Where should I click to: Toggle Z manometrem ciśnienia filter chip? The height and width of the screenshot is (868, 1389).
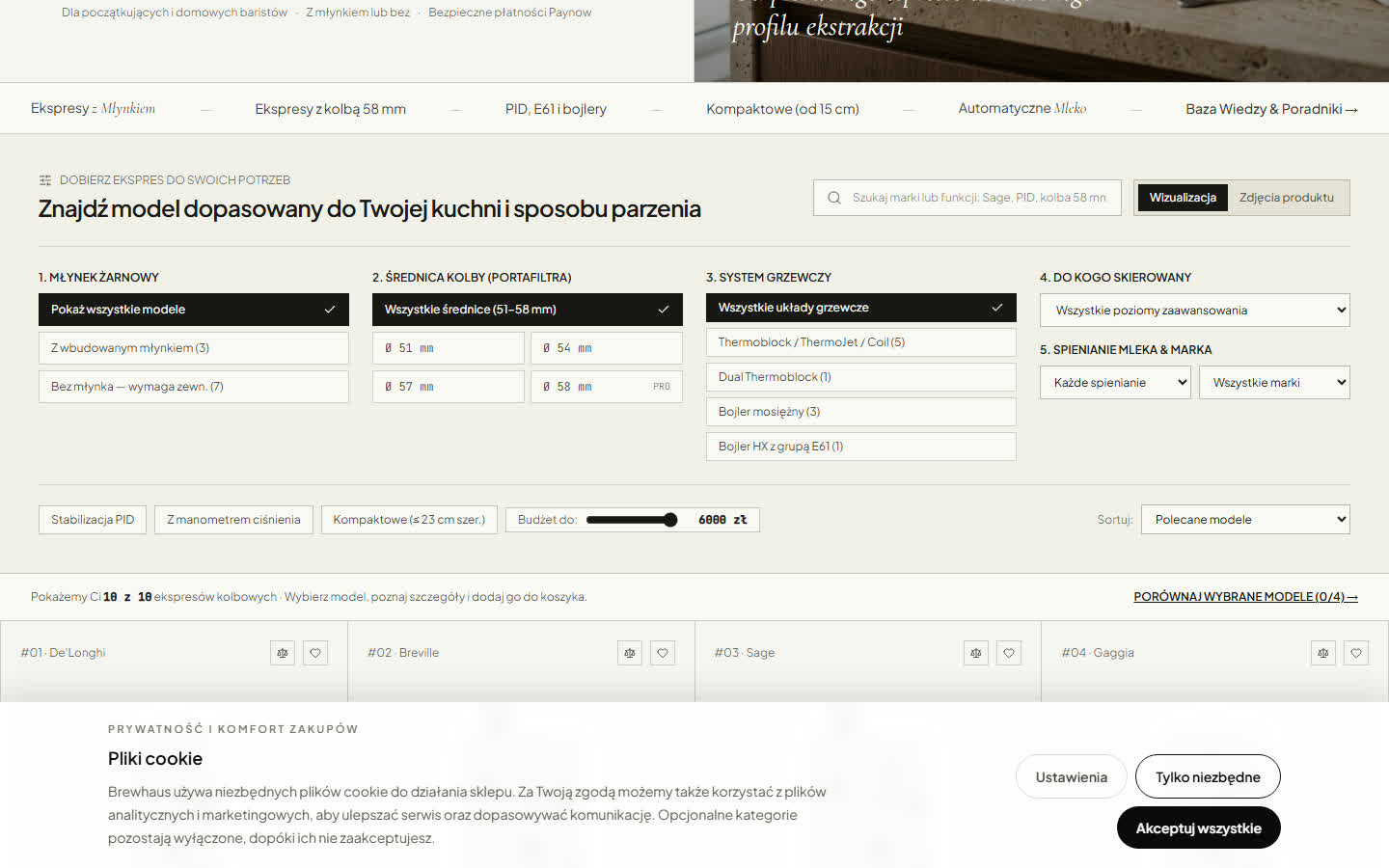(x=233, y=520)
